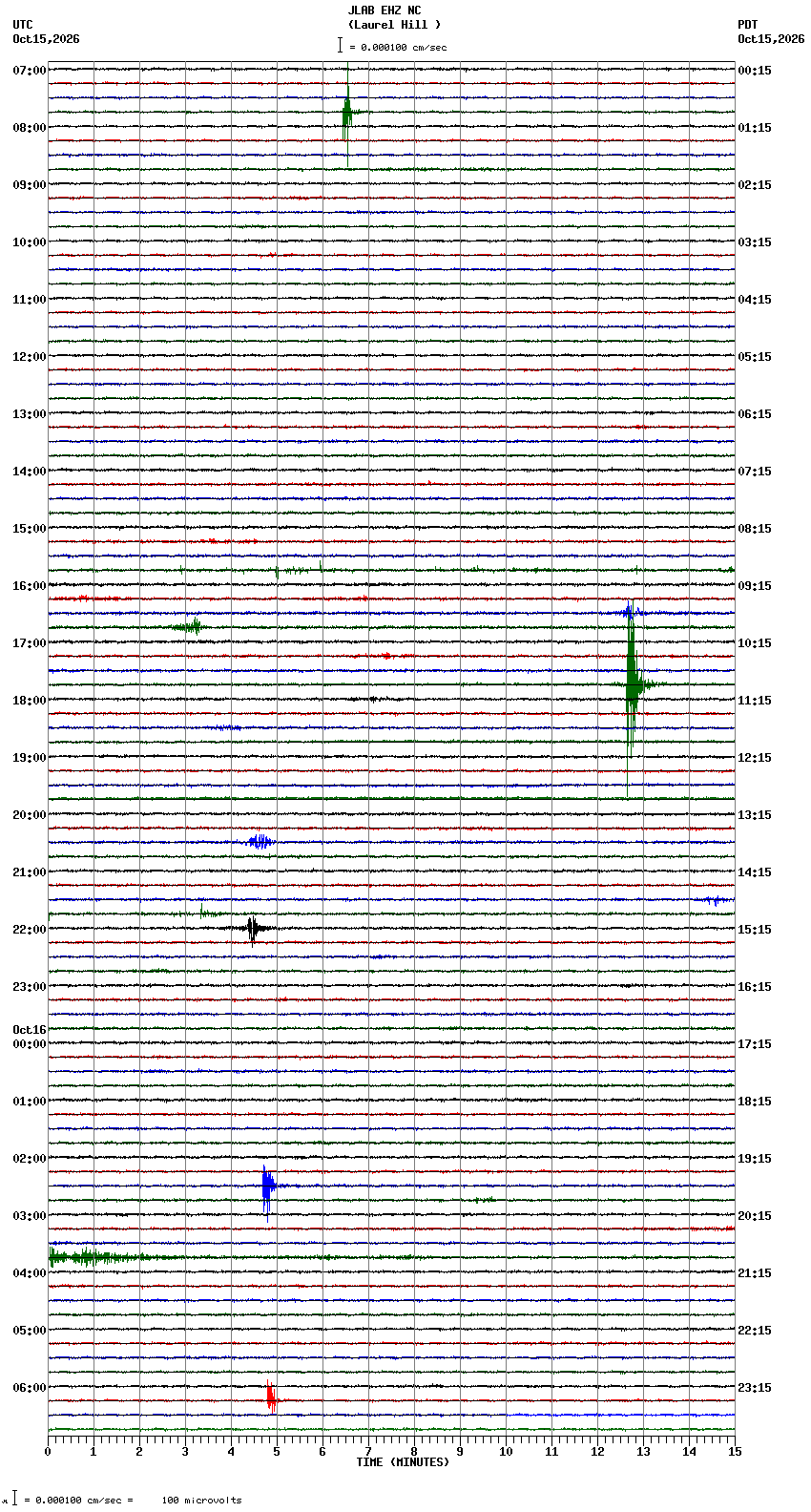Click the Oct16 date label on left

pos(30,1030)
